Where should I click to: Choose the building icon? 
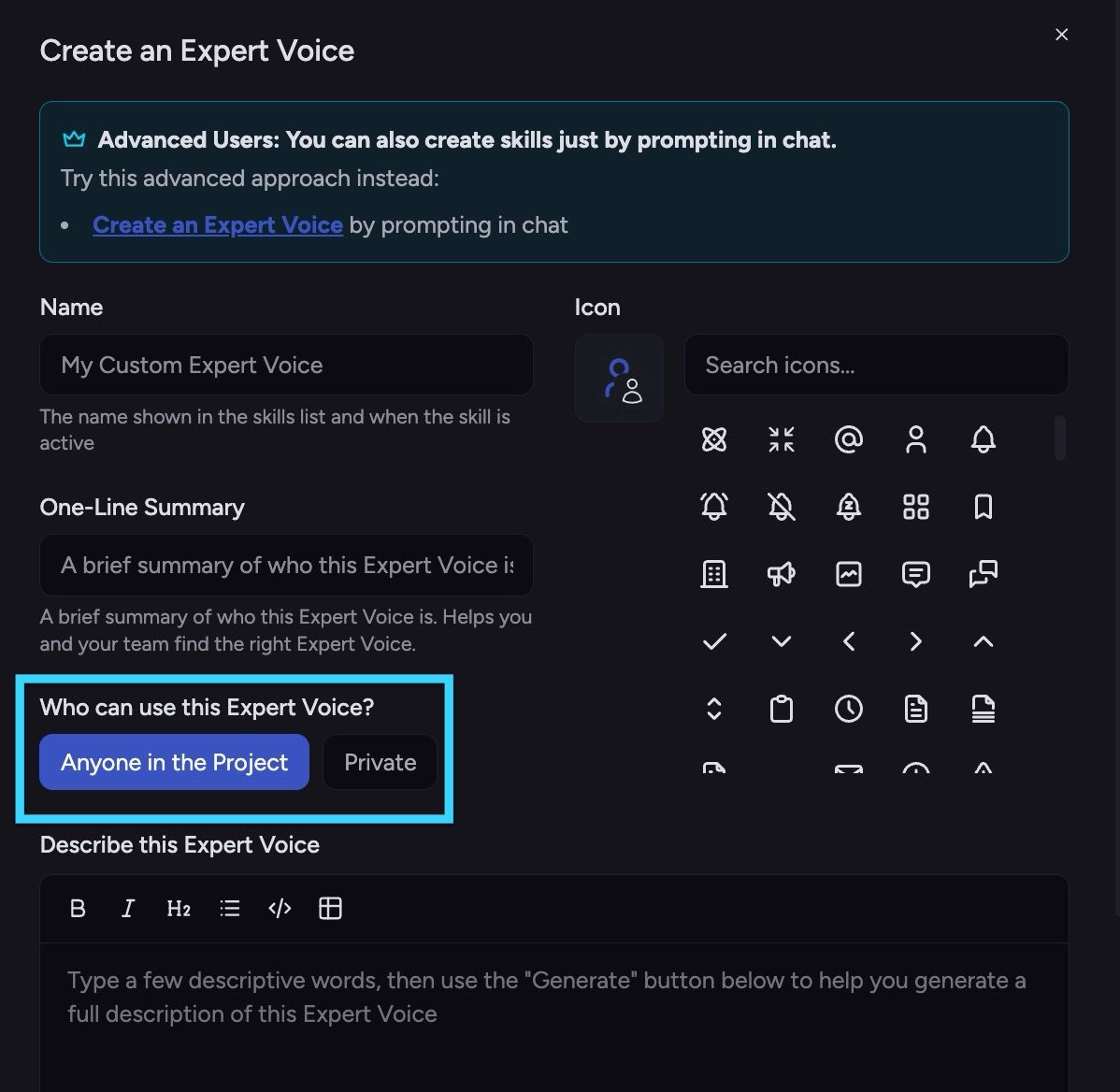click(x=713, y=573)
